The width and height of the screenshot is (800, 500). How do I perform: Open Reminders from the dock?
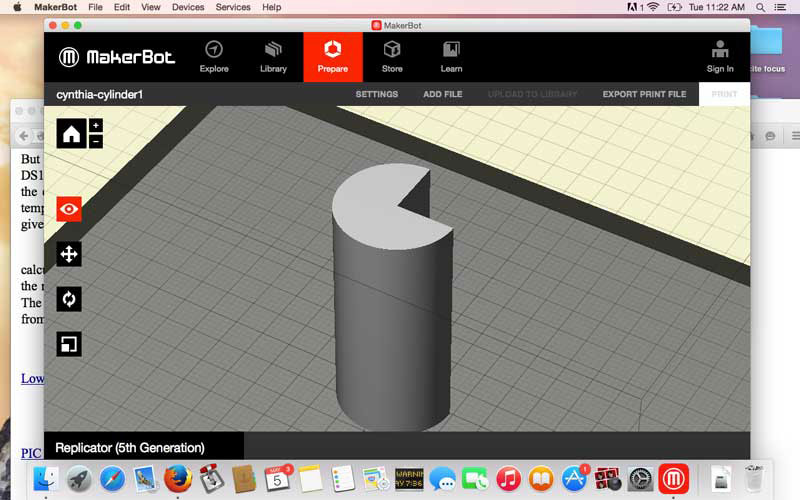point(343,479)
